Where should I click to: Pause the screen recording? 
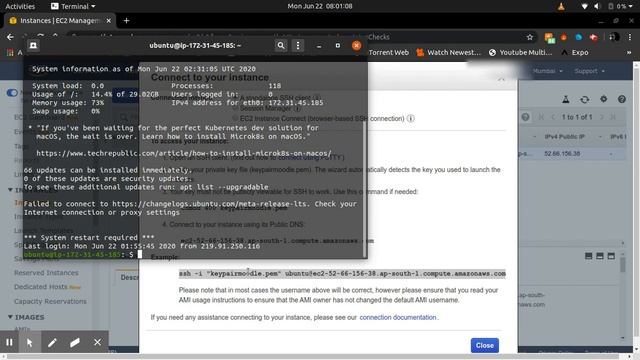(x=9, y=342)
